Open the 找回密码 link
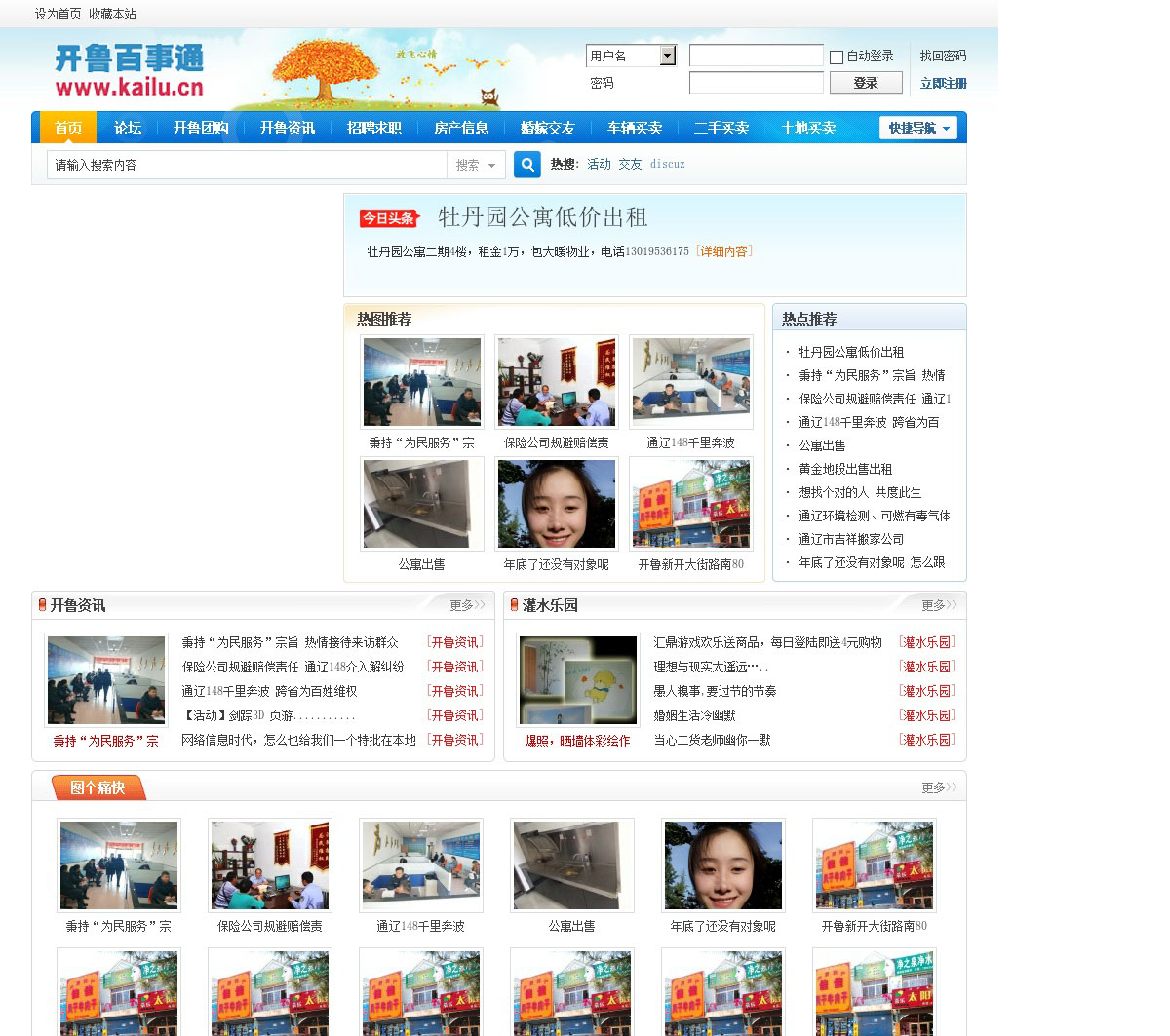 [x=943, y=56]
